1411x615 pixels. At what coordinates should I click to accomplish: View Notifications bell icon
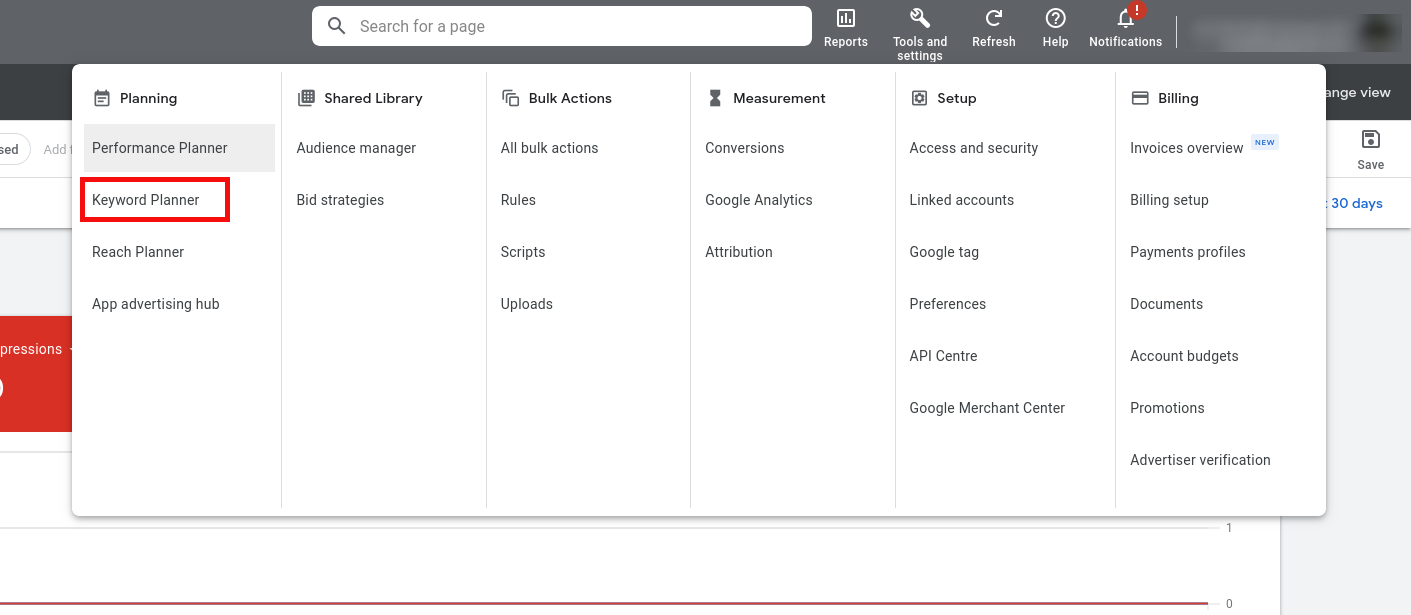click(1125, 19)
